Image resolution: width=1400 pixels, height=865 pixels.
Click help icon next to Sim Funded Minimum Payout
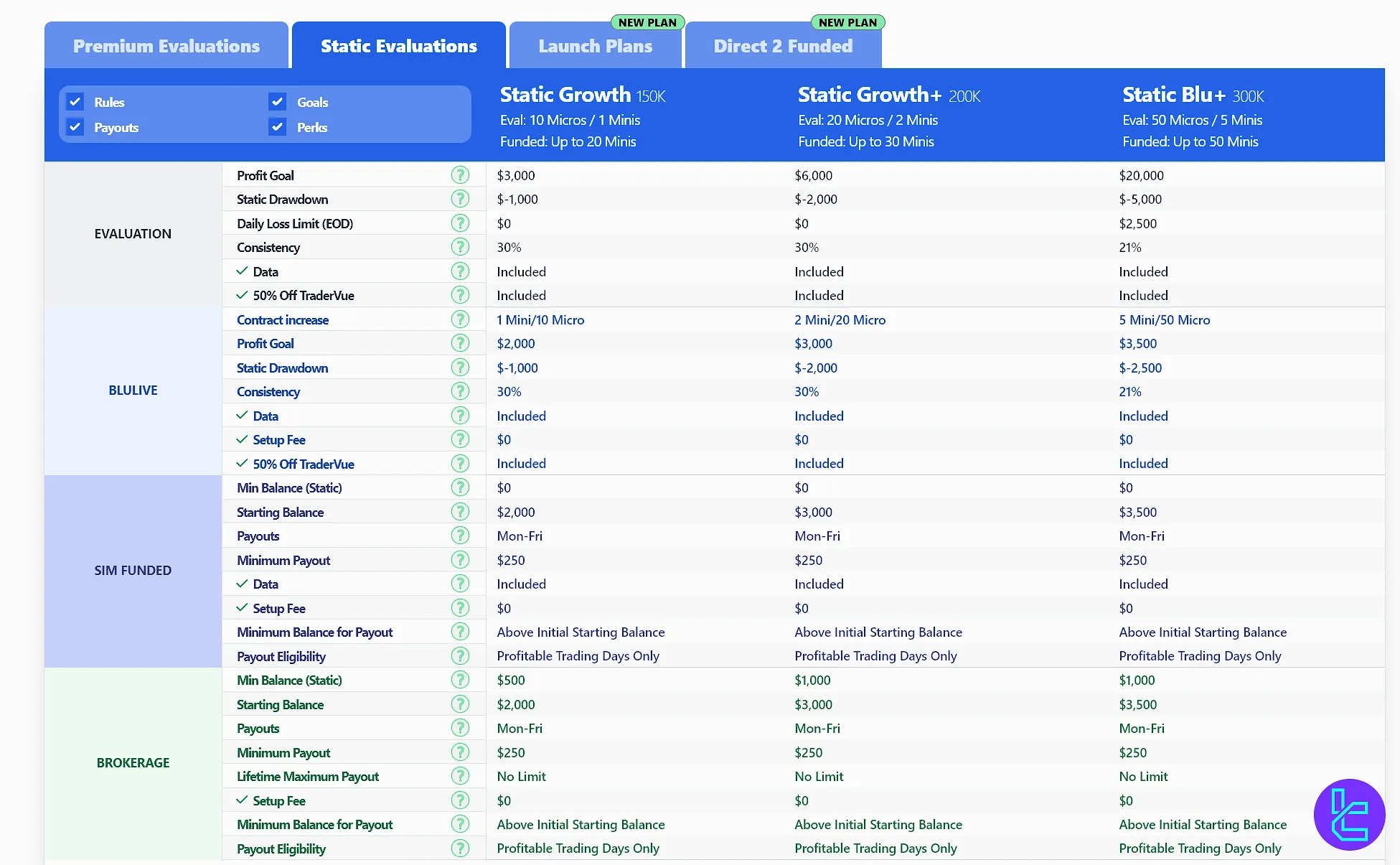coord(460,560)
